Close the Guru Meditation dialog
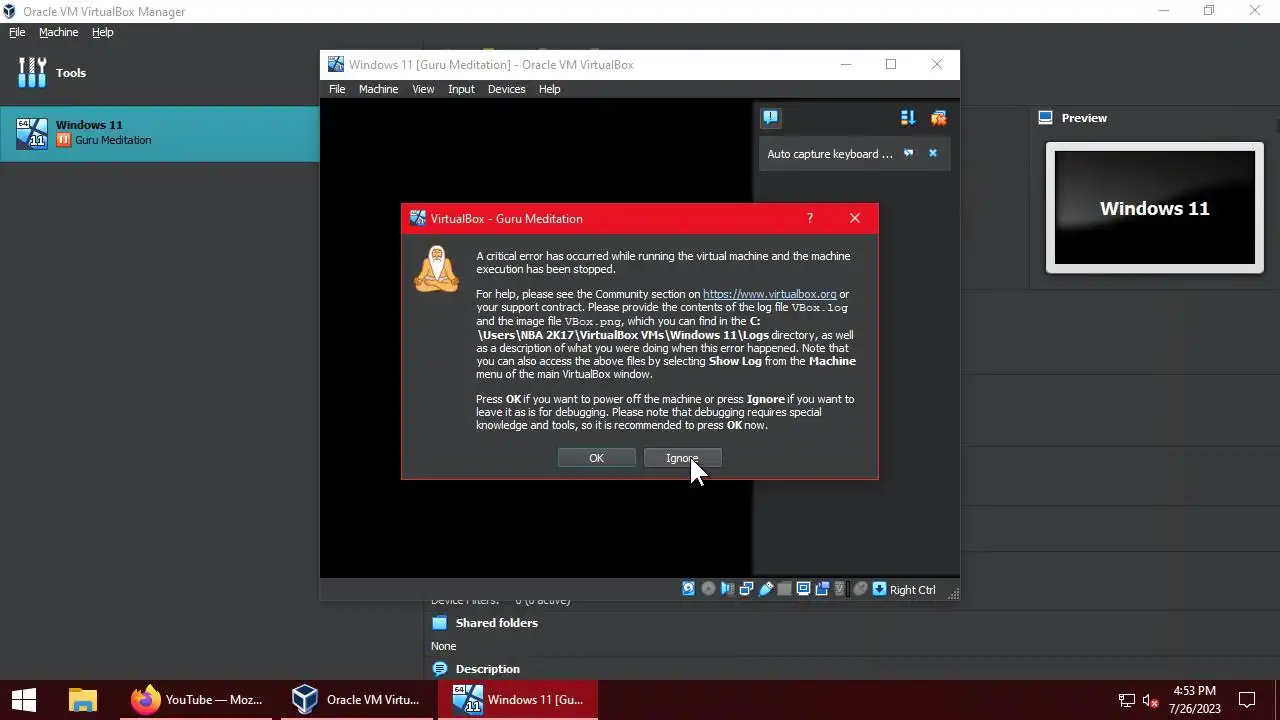Image resolution: width=1280 pixels, height=720 pixels. tap(855, 218)
